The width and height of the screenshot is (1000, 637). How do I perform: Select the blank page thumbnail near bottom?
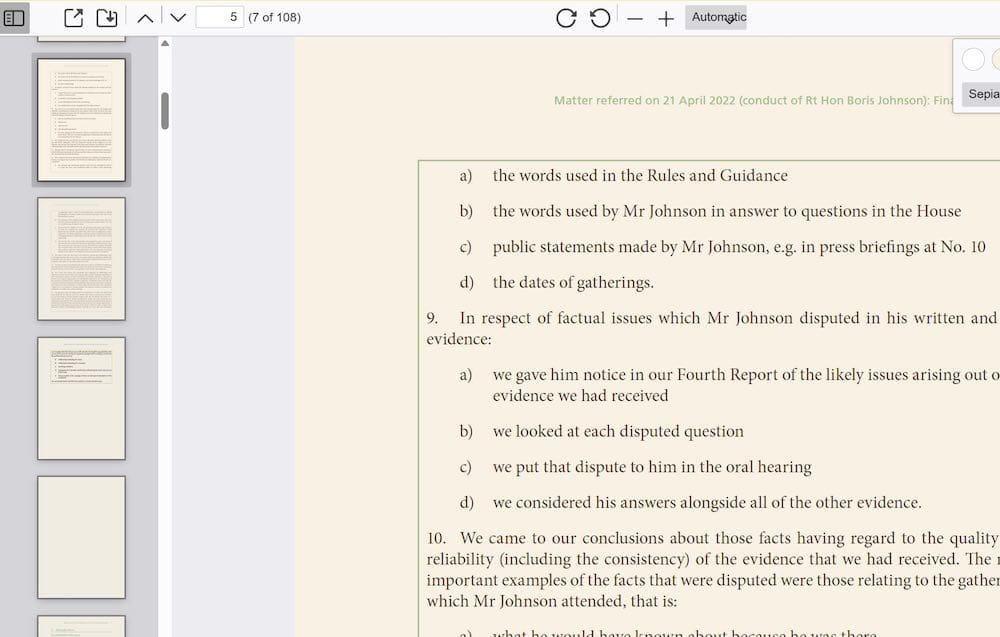(81, 538)
